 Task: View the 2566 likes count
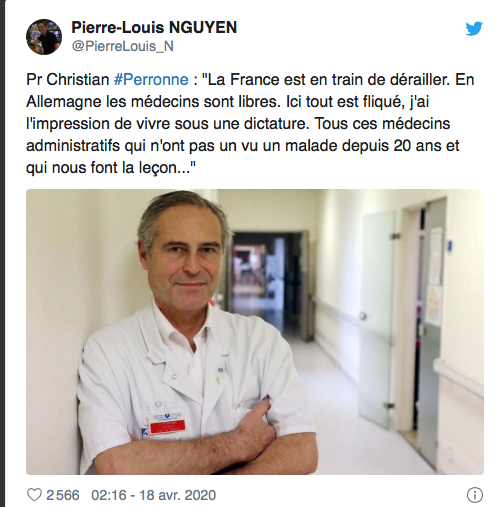63,495
